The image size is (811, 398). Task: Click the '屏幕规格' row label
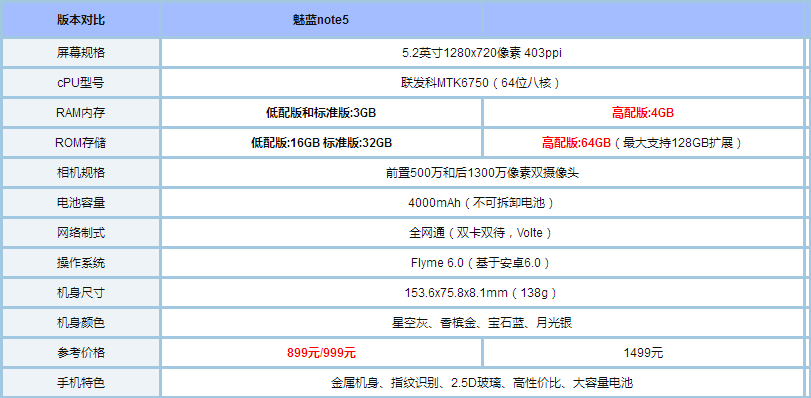81,53
